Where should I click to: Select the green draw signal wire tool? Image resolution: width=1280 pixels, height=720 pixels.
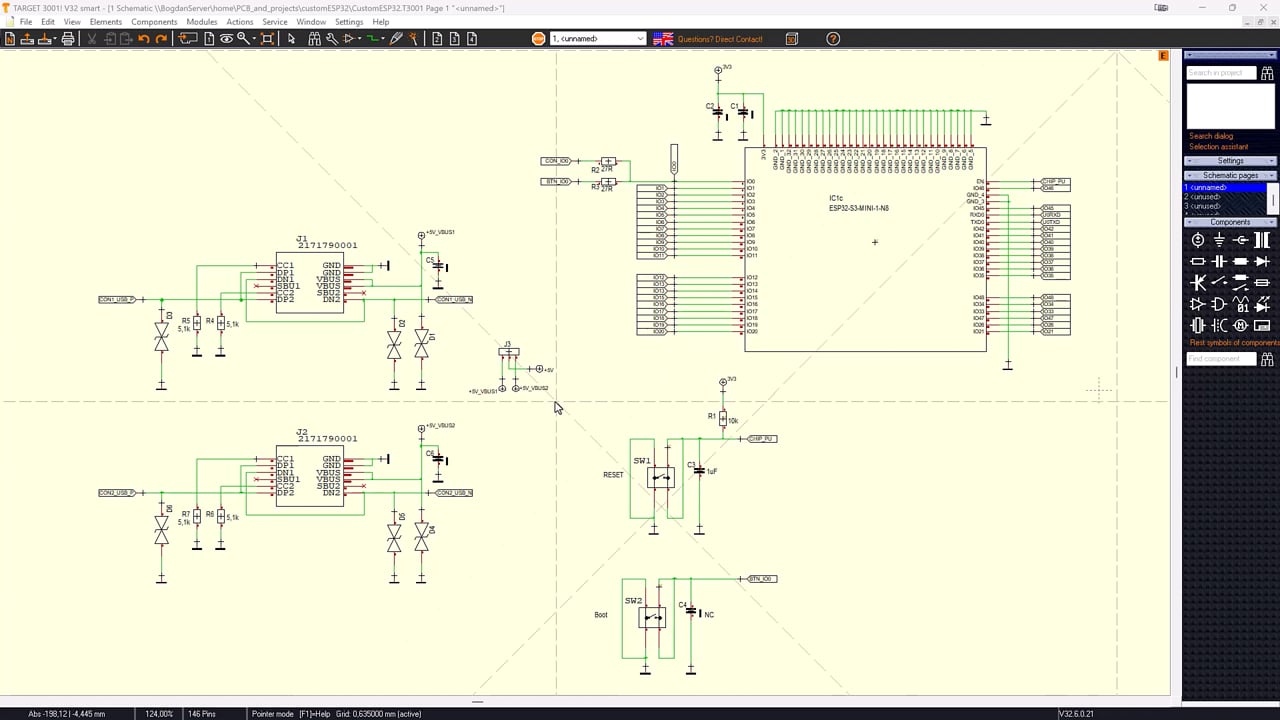click(x=373, y=39)
